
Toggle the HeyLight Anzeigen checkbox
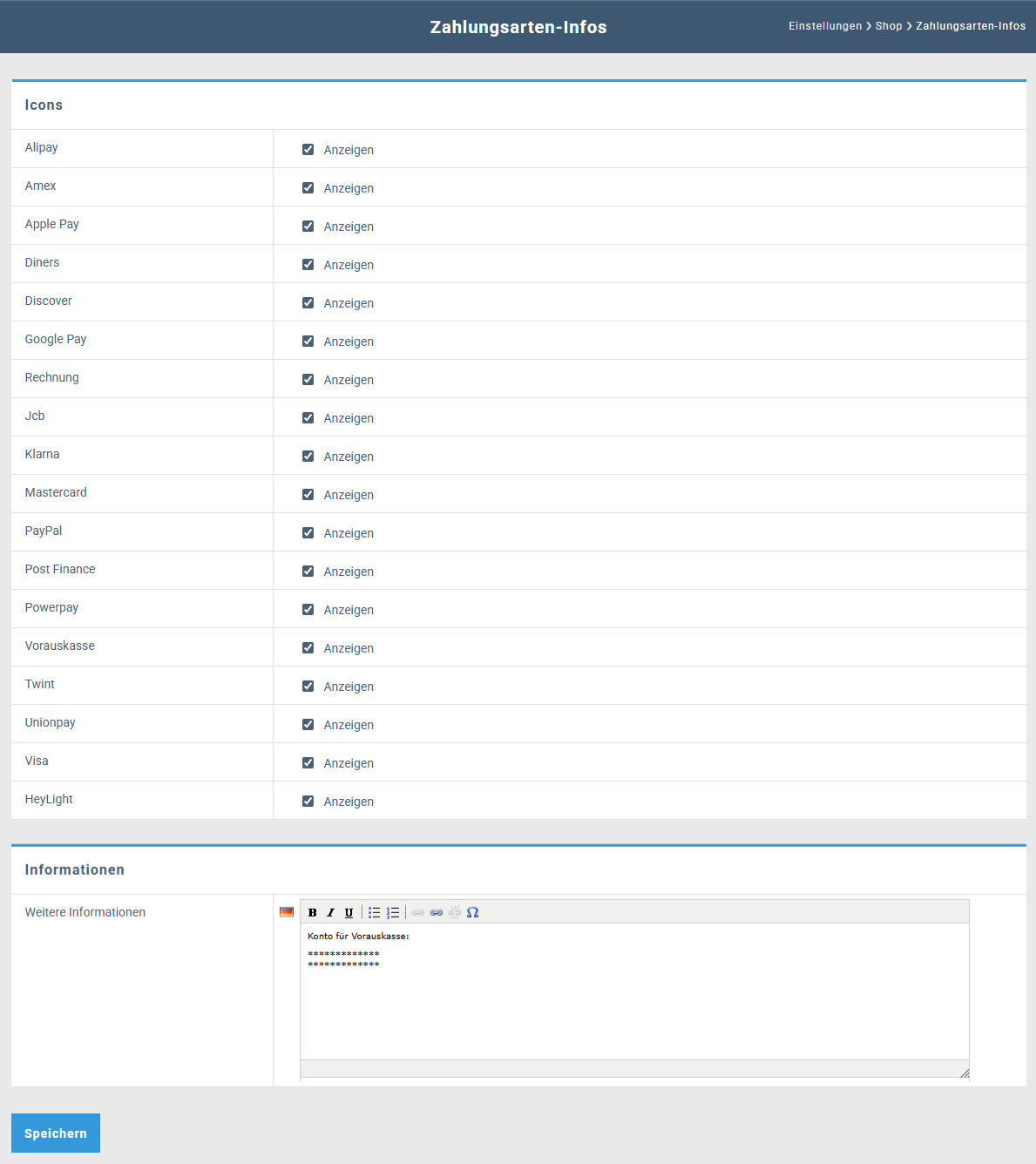[x=308, y=802]
